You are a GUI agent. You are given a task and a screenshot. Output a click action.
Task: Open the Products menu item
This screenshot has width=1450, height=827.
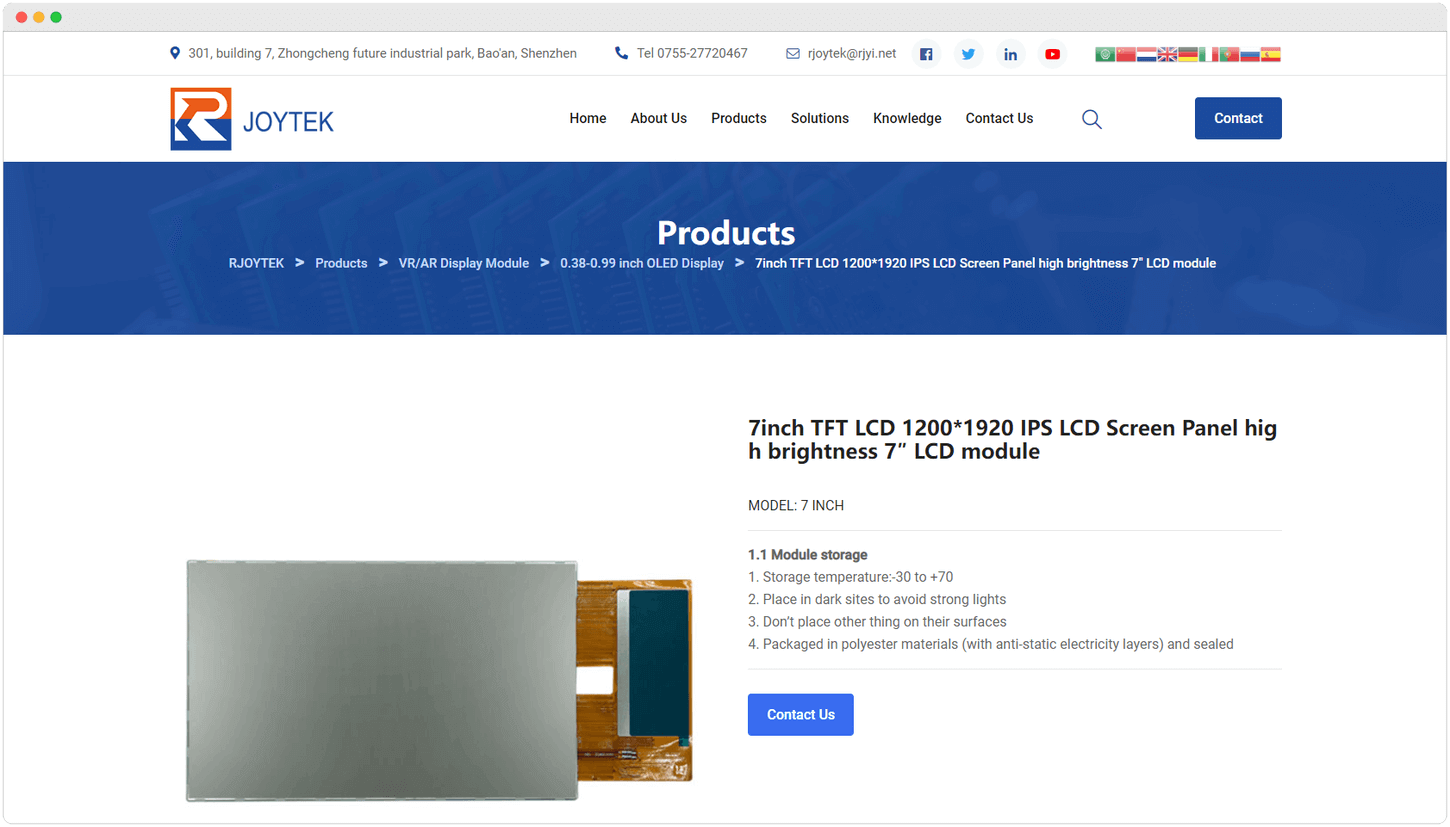click(x=739, y=118)
